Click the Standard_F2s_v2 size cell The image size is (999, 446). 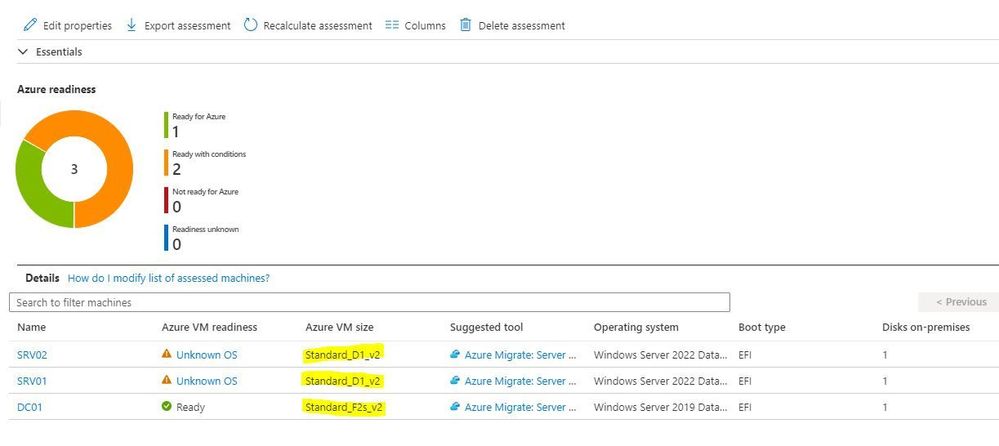(345, 407)
